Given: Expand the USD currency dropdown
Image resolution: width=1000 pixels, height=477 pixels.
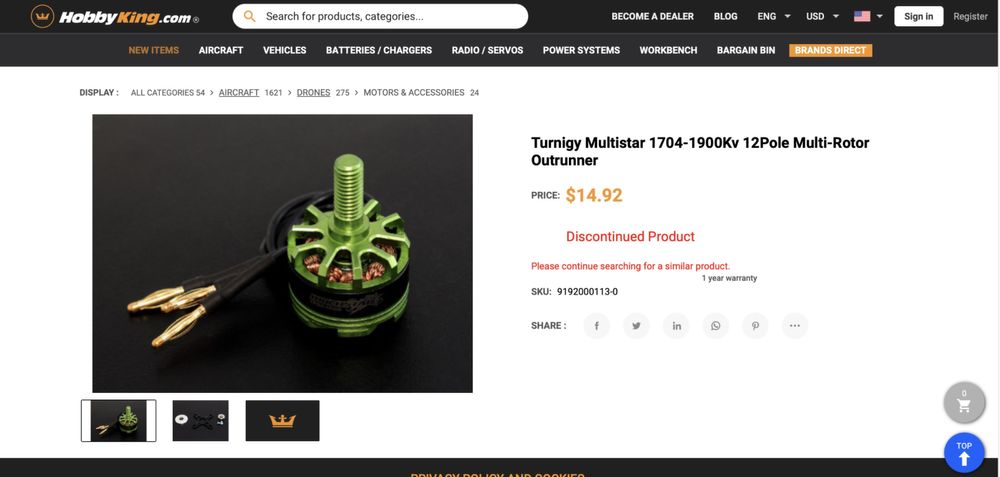Looking at the screenshot, I should (x=822, y=17).
